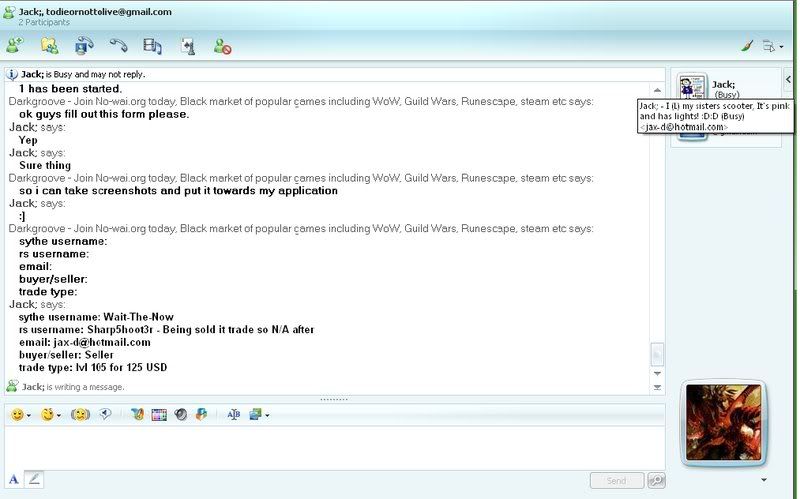The image size is (800, 499).
Task: Click 'Jack; is Busy and may not reply.'
Action: 83,74
